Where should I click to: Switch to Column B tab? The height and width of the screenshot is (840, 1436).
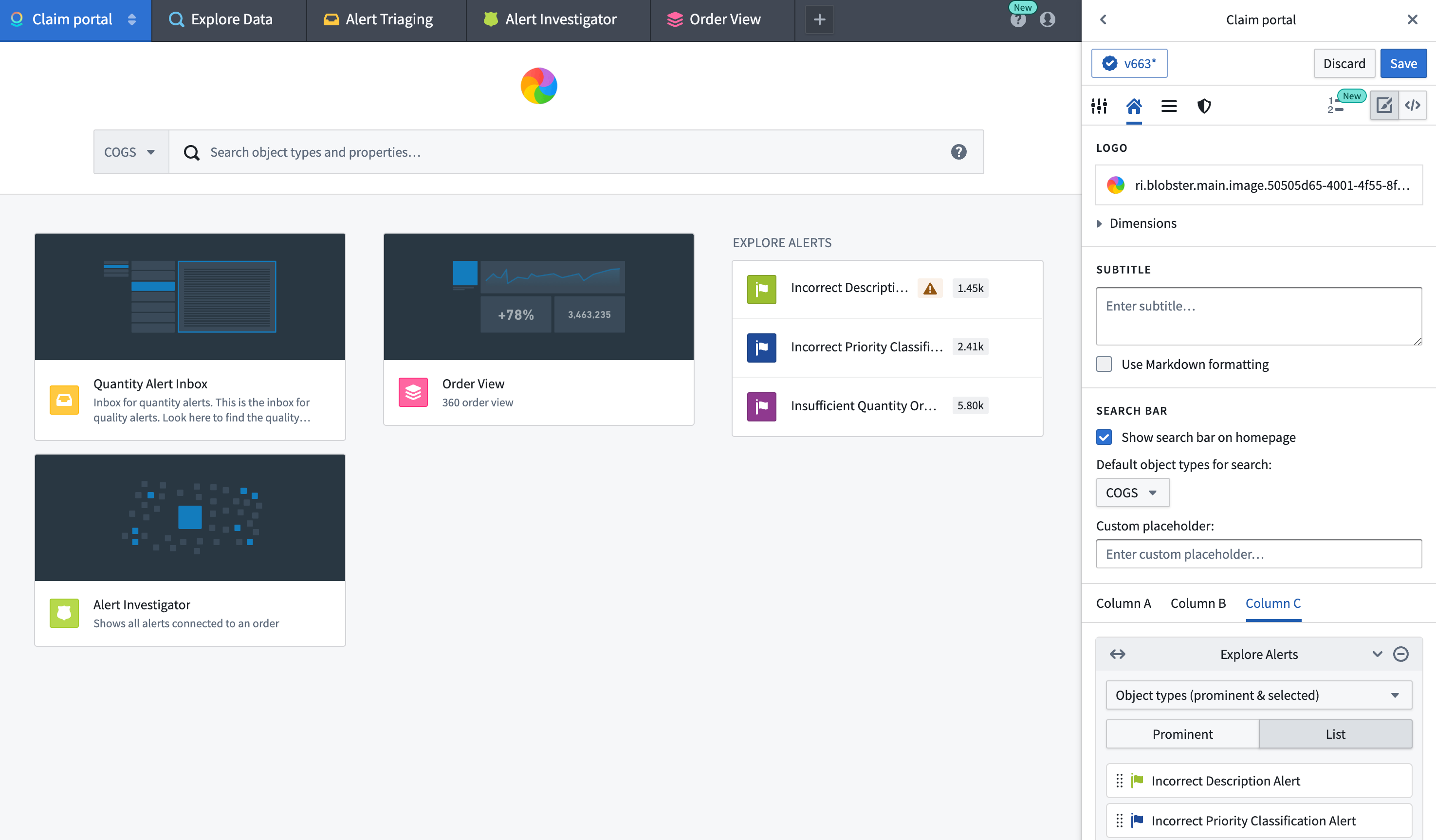[x=1198, y=603]
